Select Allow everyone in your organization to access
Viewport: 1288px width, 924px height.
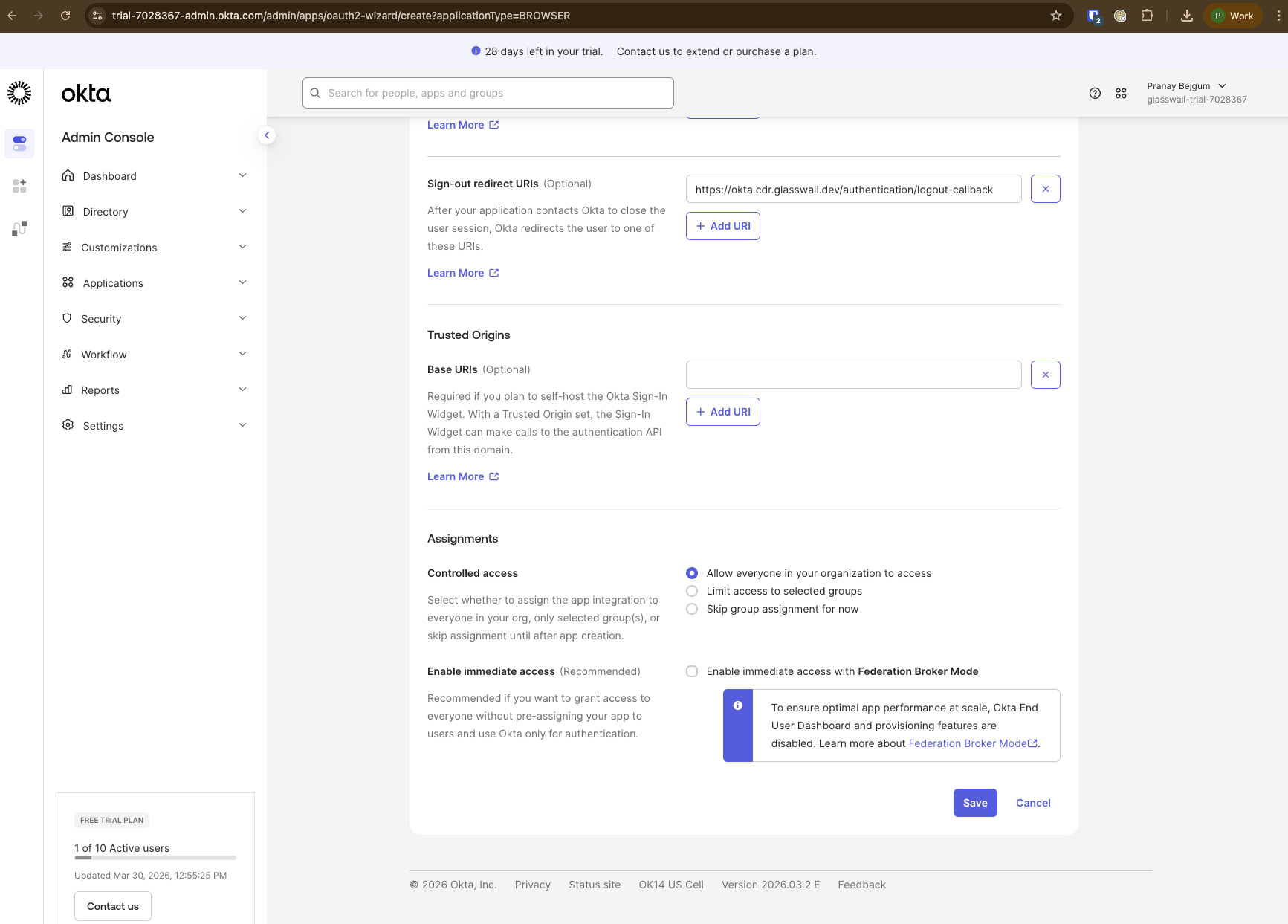coord(692,573)
